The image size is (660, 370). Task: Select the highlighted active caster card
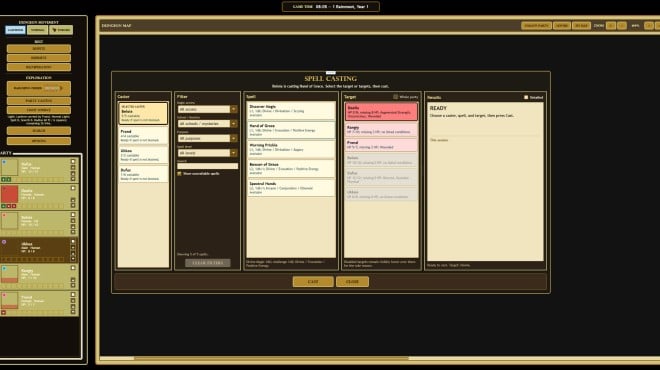click(x=143, y=113)
